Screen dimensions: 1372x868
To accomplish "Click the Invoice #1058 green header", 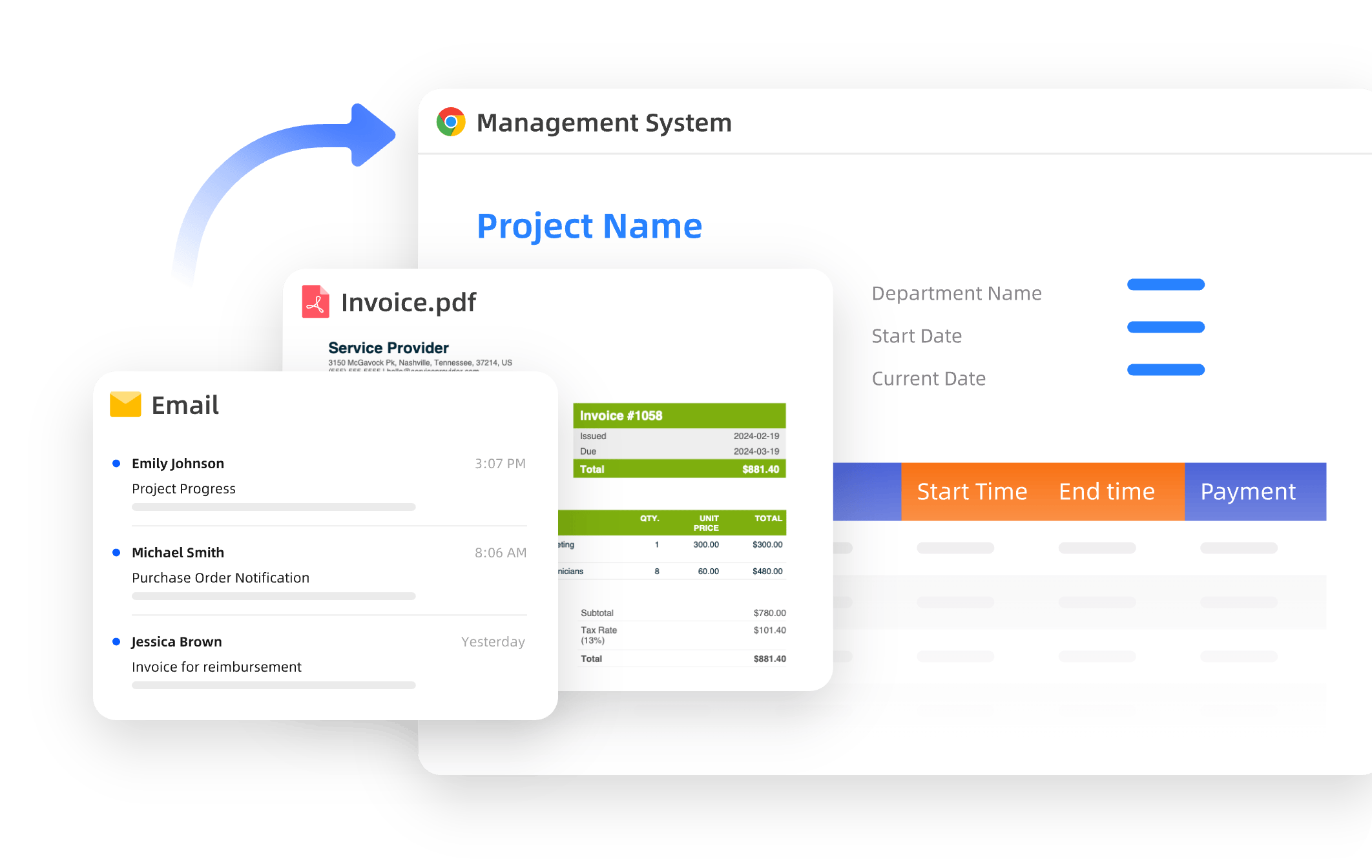I will pyautogui.click(x=679, y=415).
